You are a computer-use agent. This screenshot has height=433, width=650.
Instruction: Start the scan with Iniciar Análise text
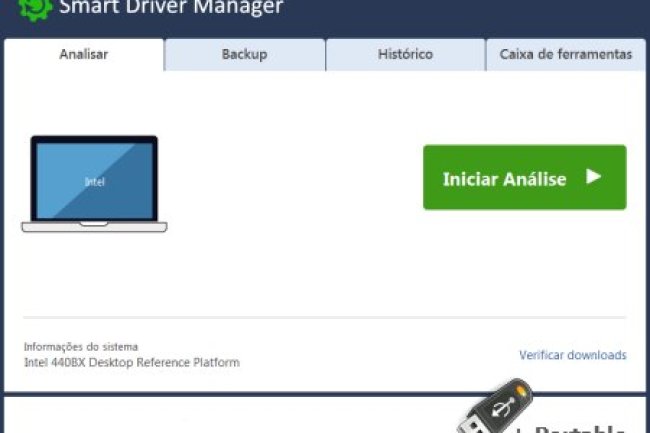[504, 179]
